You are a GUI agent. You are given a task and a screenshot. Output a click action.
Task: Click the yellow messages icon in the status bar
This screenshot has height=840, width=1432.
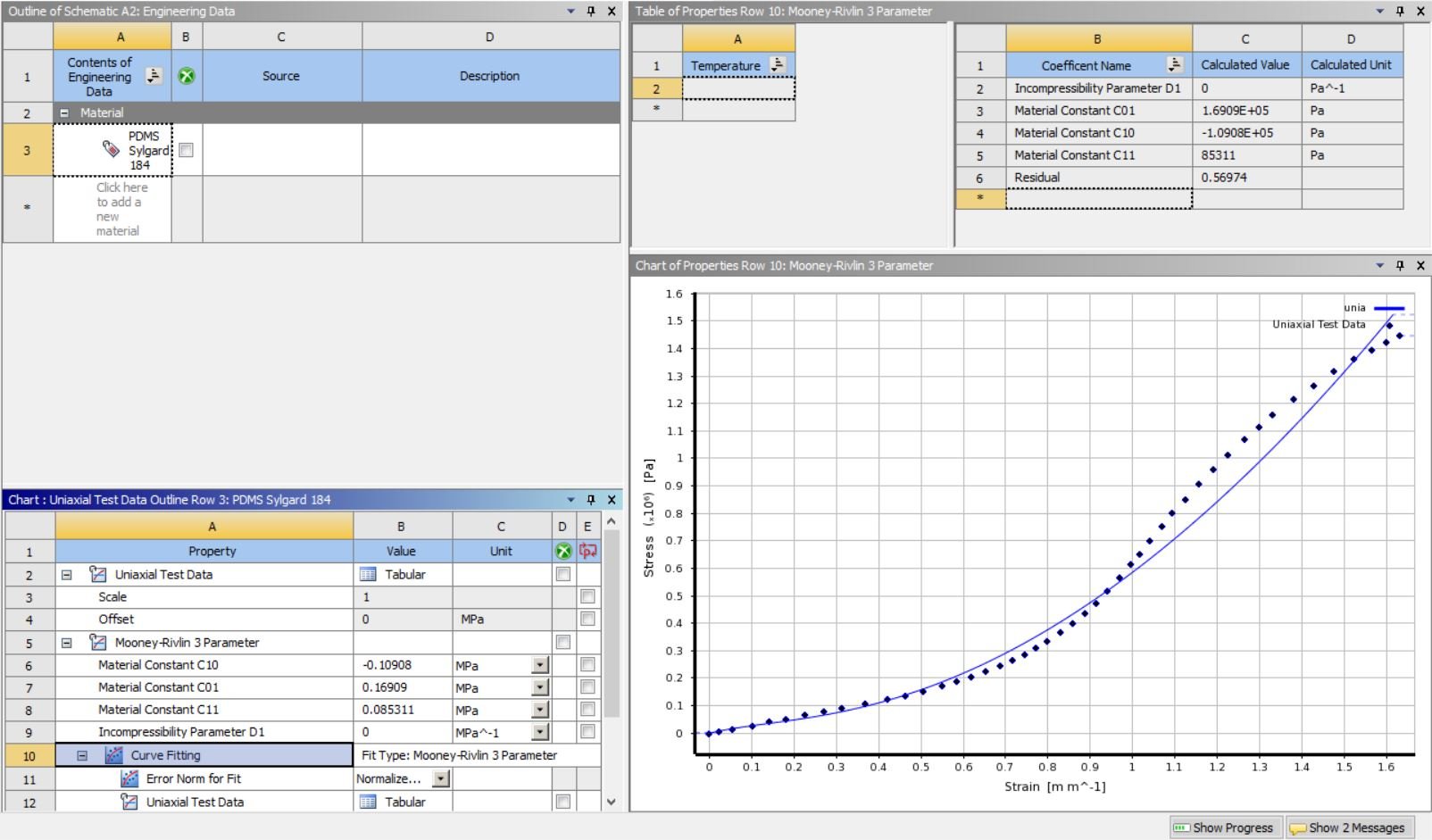tap(1298, 828)
